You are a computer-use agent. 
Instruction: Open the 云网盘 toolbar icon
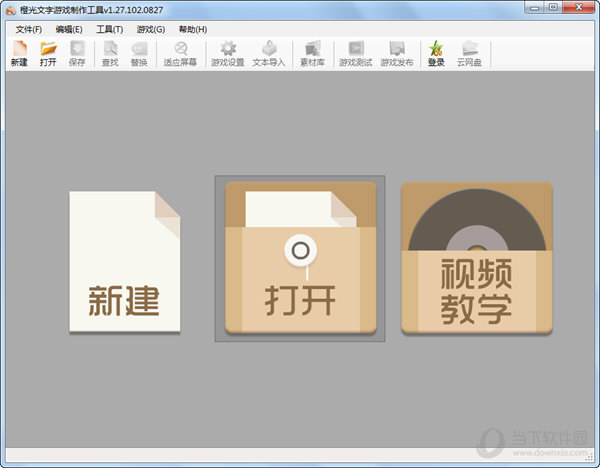(469, 54)
